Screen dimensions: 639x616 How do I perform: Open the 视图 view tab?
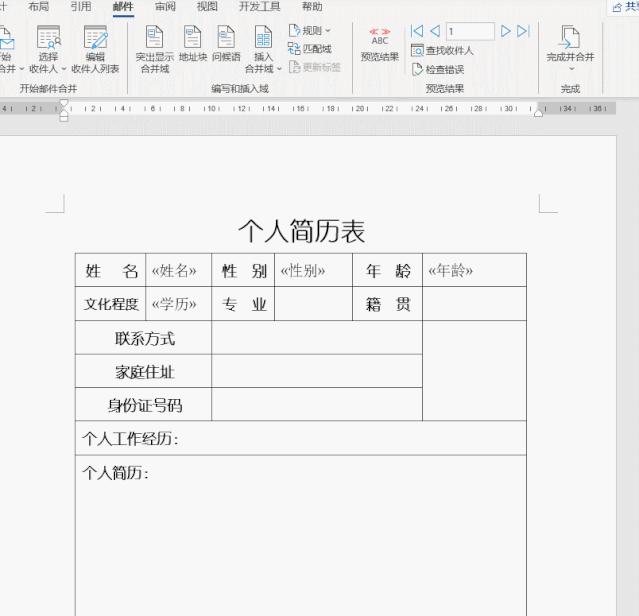[x=207, y=7]
